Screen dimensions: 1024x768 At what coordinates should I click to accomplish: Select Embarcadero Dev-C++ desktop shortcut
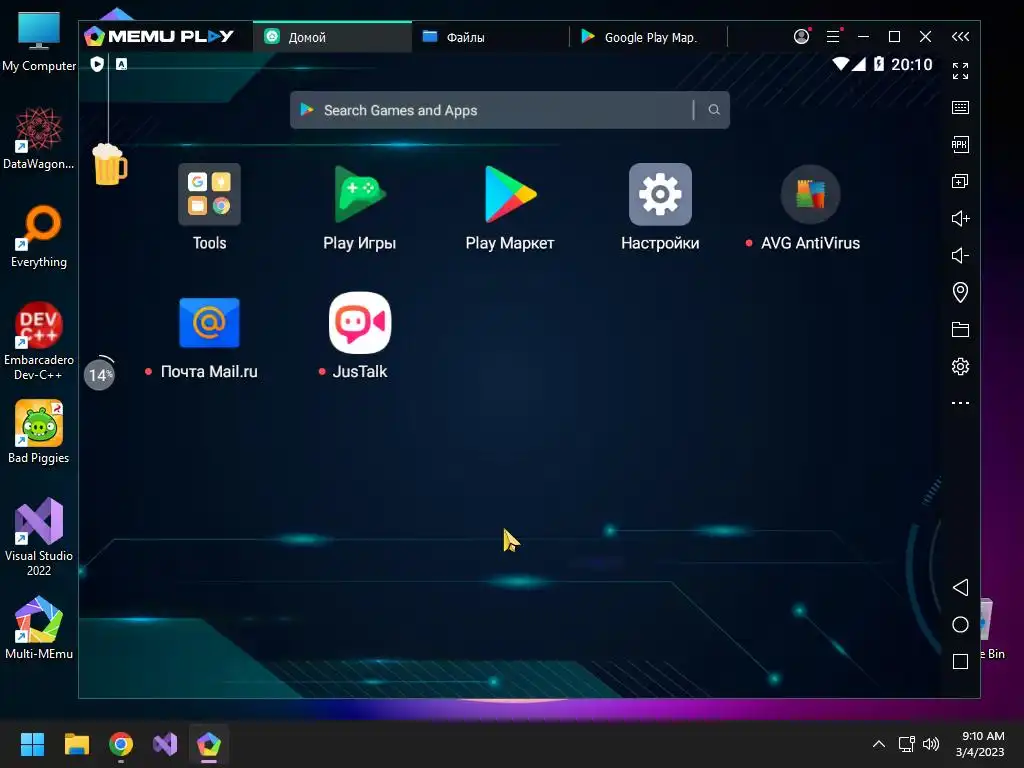coord(39,340)
